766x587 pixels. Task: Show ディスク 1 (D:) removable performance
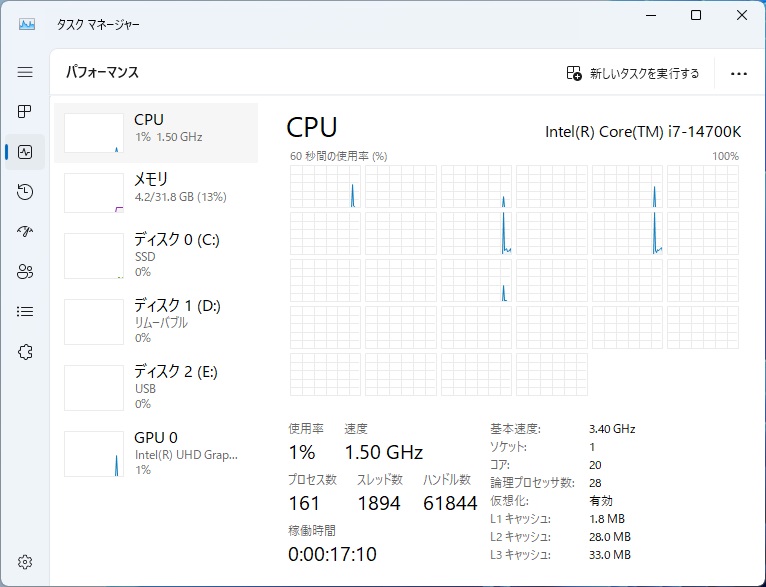pos(155,322)
